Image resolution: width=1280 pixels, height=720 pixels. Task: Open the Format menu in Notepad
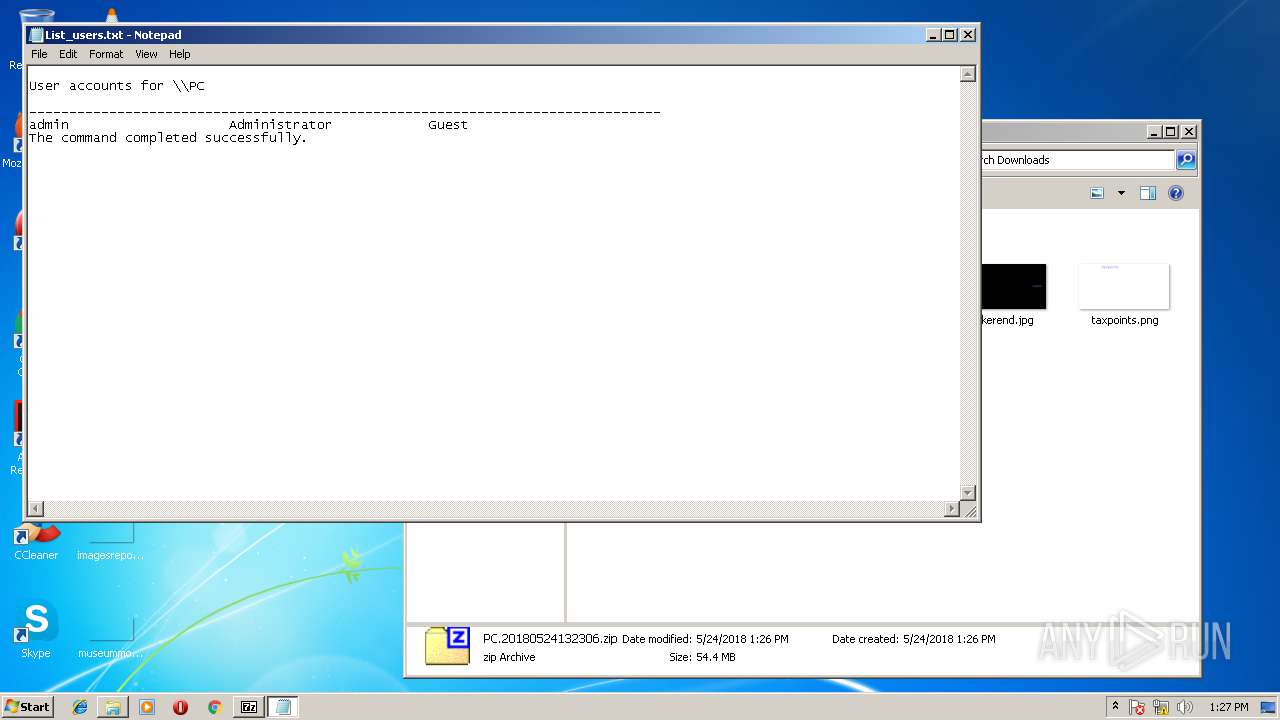point(106,54)
